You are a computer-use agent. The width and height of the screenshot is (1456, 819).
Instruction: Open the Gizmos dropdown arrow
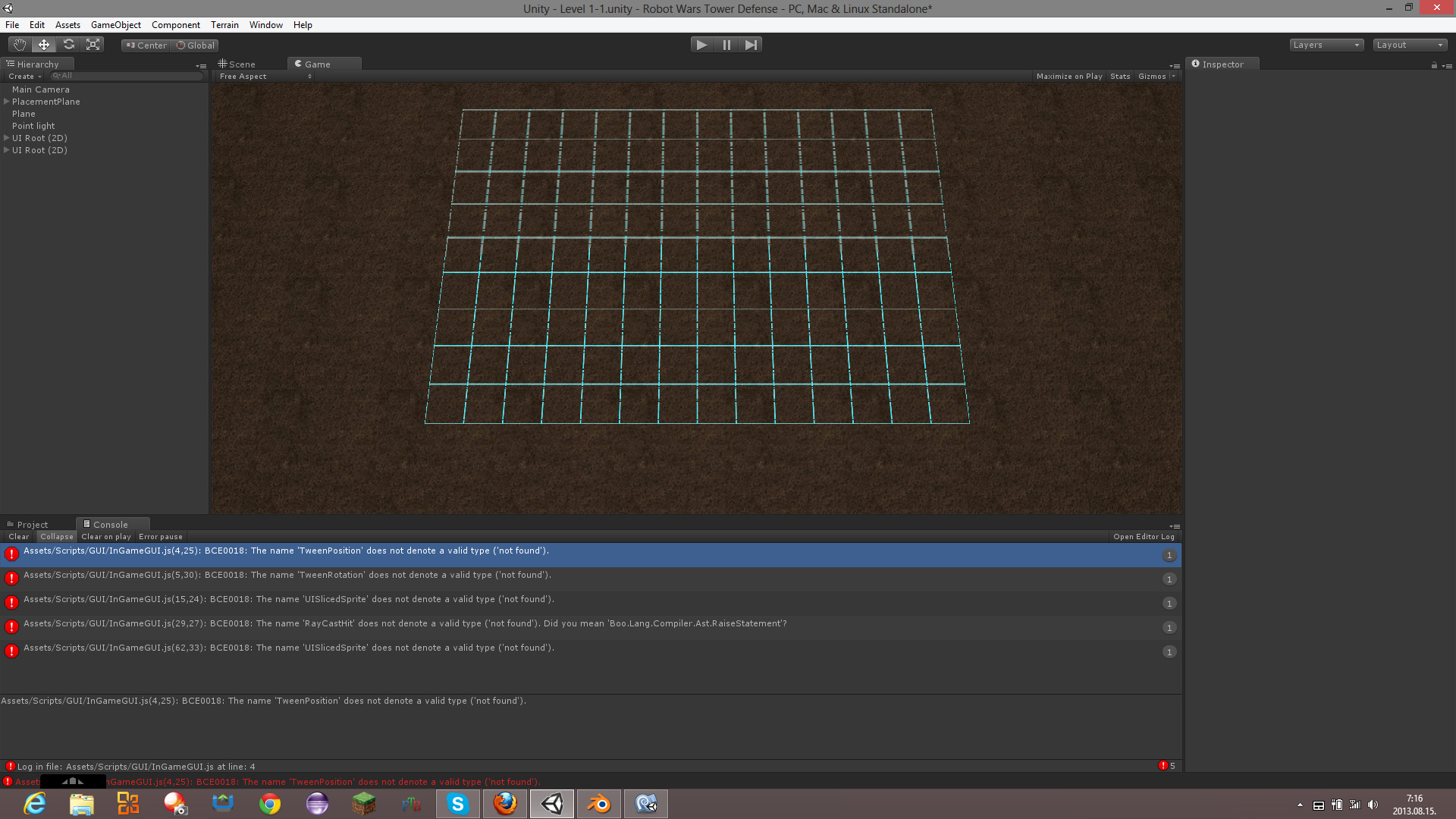(1173, 77)
